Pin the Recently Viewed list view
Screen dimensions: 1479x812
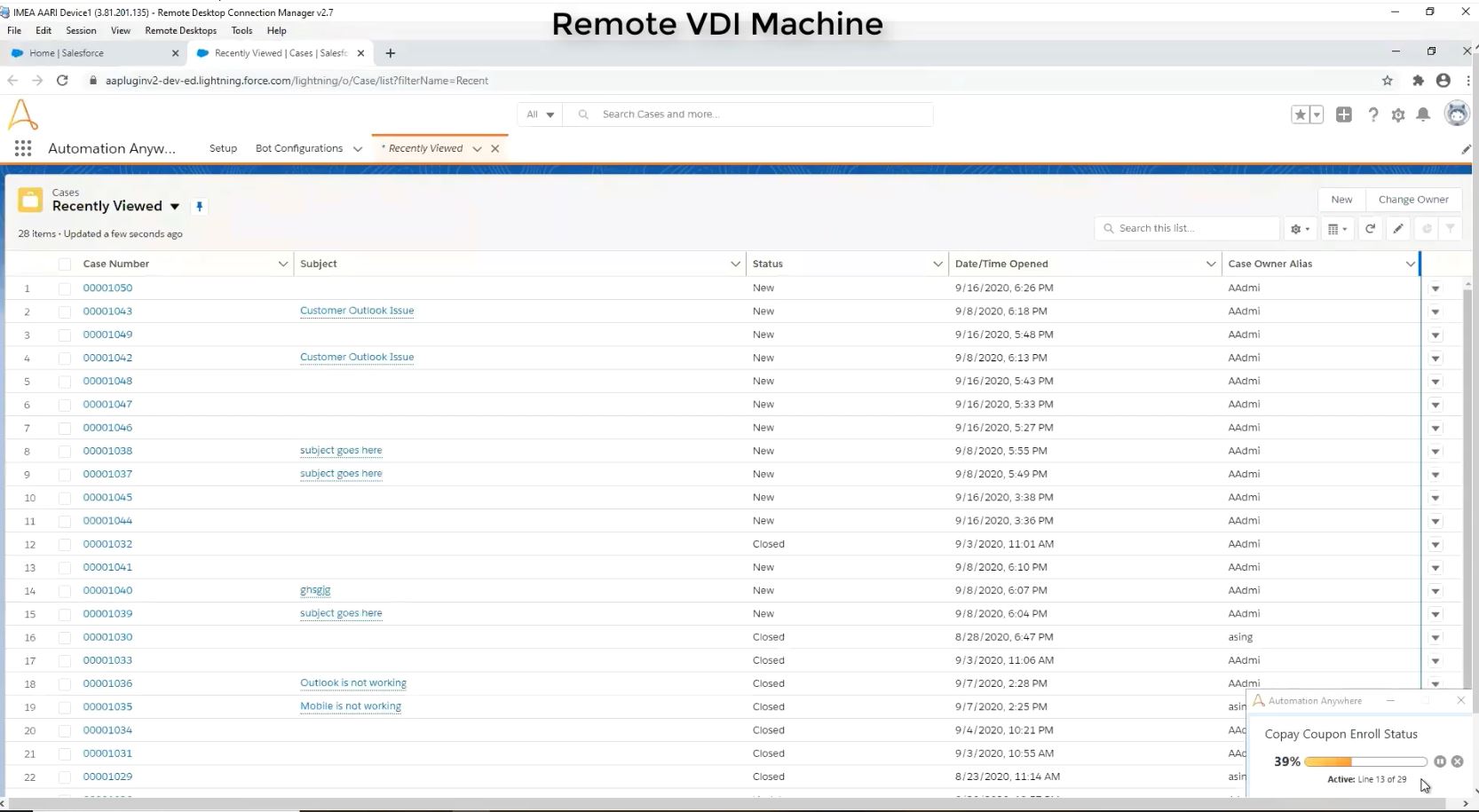pos(200,207)
